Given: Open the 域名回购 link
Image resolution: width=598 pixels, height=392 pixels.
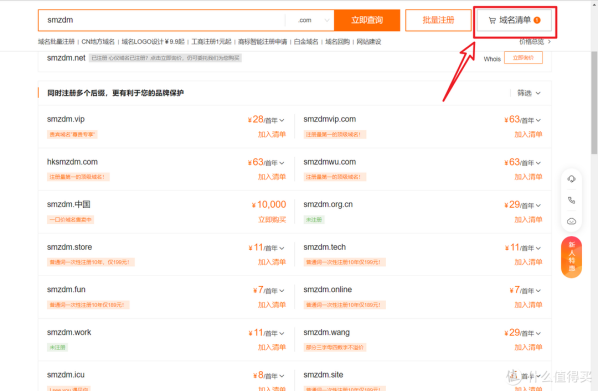Looking at the screenshot, I should (337, 42).
